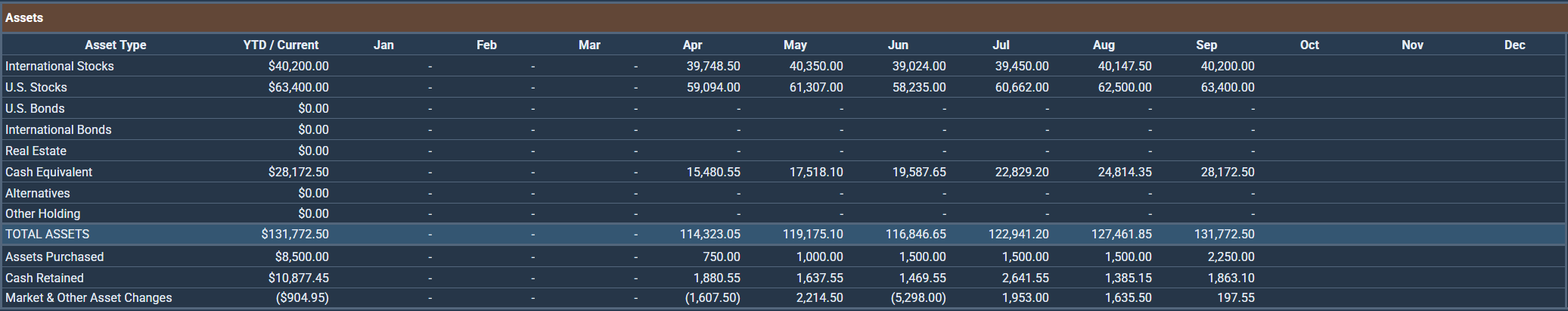Click U.S. Stocks April cell 59,094.00
This screenshot has width=1568, height=311.
pyautogui.click(x=713, y=87)
